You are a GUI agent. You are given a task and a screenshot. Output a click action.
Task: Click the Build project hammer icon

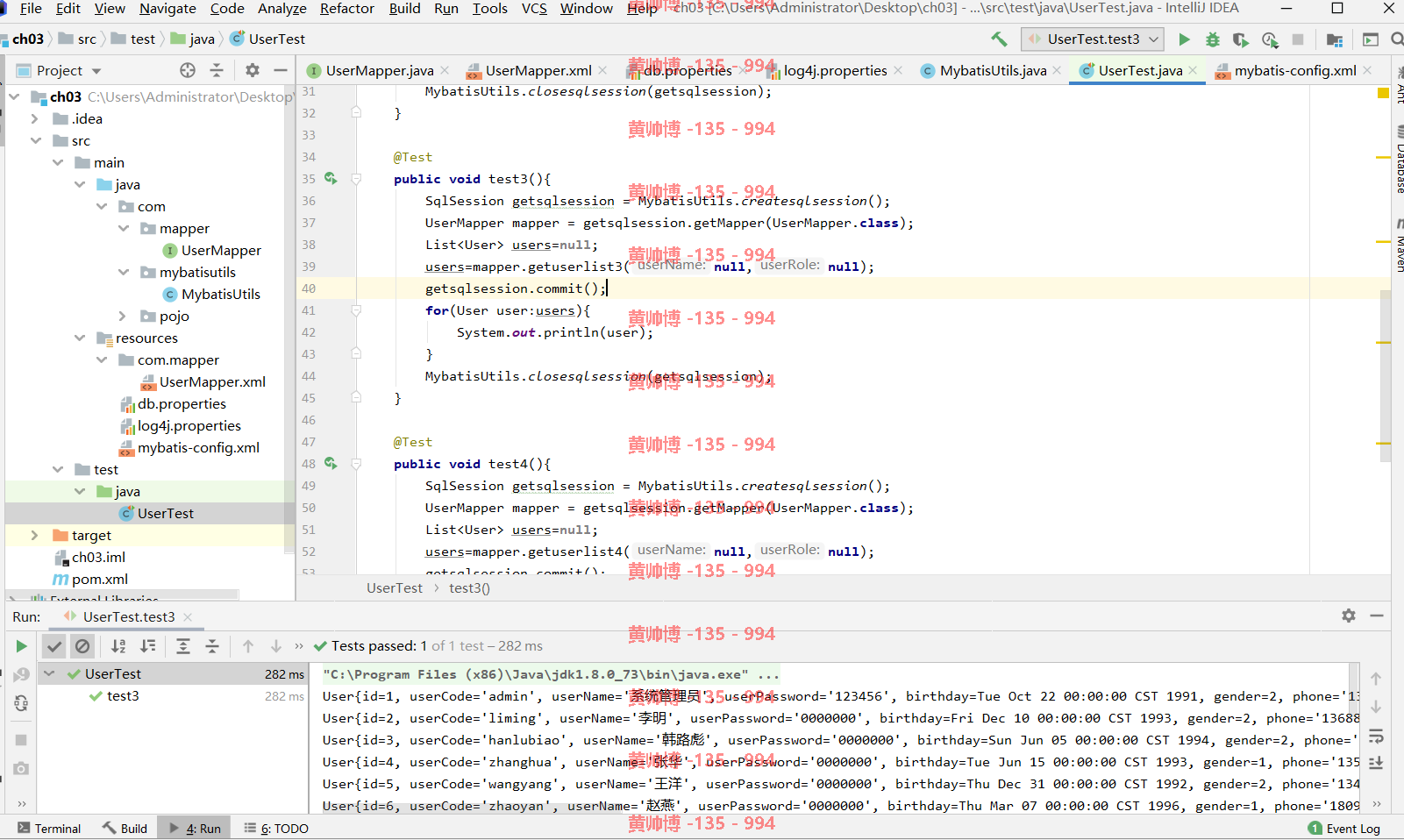pos(999,39)
